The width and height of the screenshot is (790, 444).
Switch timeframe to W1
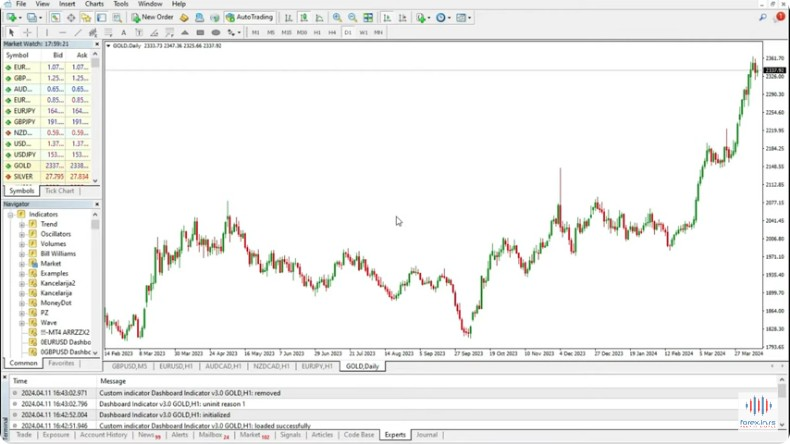[x=363, y=32]
